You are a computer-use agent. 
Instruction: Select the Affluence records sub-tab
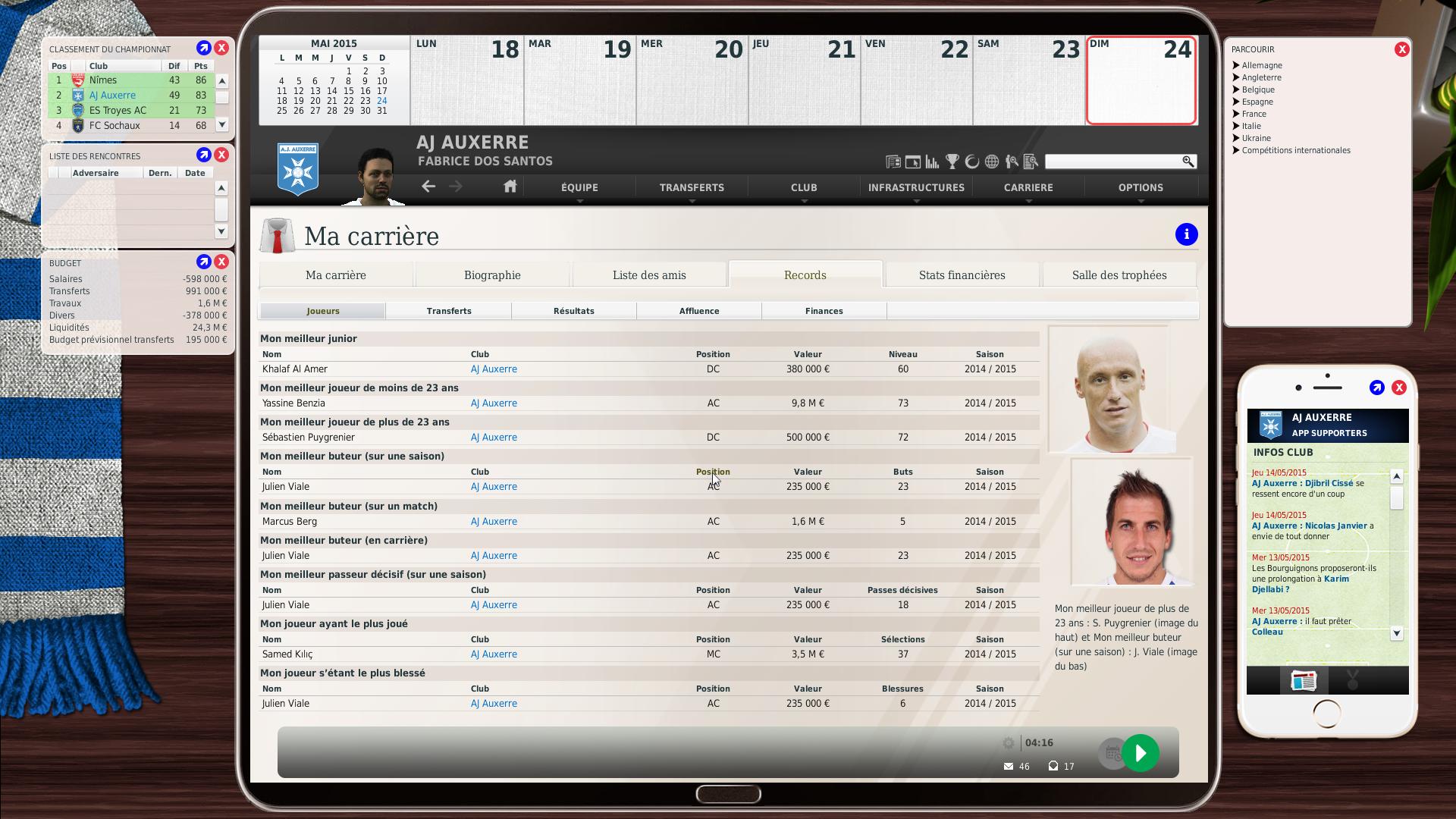(x=699, y=311)
